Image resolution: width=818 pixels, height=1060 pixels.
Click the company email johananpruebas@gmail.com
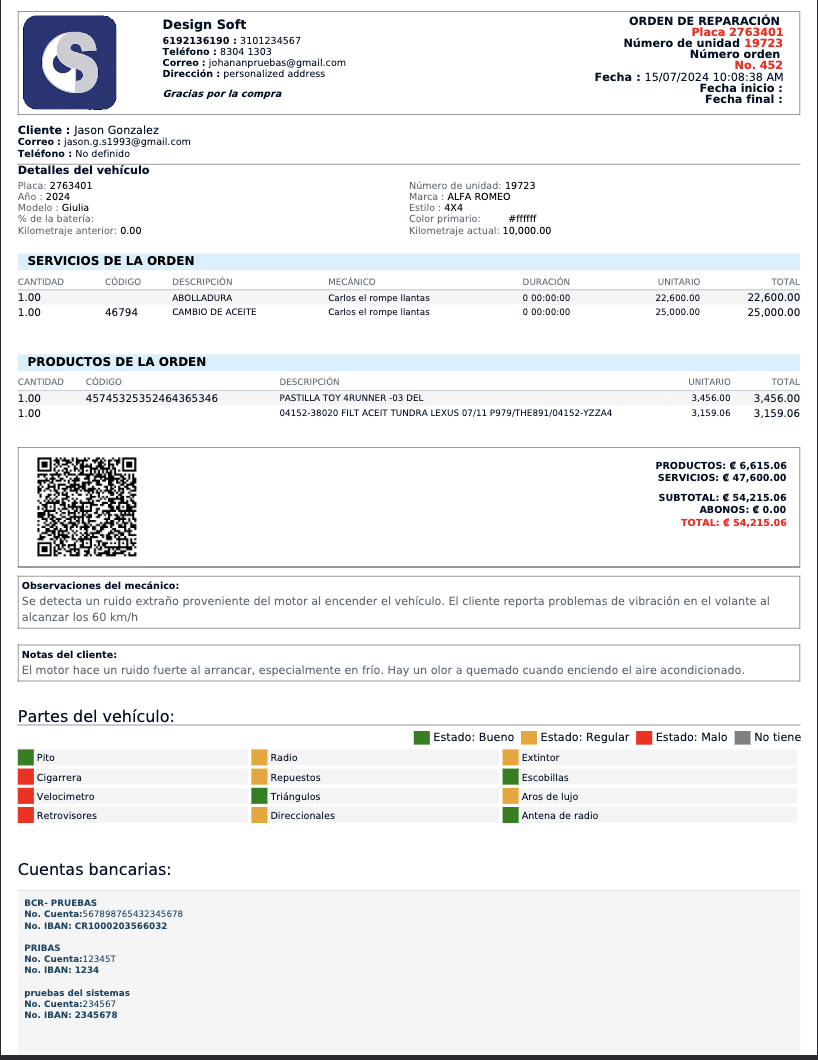pyautogui.click(x=277, y=63)
